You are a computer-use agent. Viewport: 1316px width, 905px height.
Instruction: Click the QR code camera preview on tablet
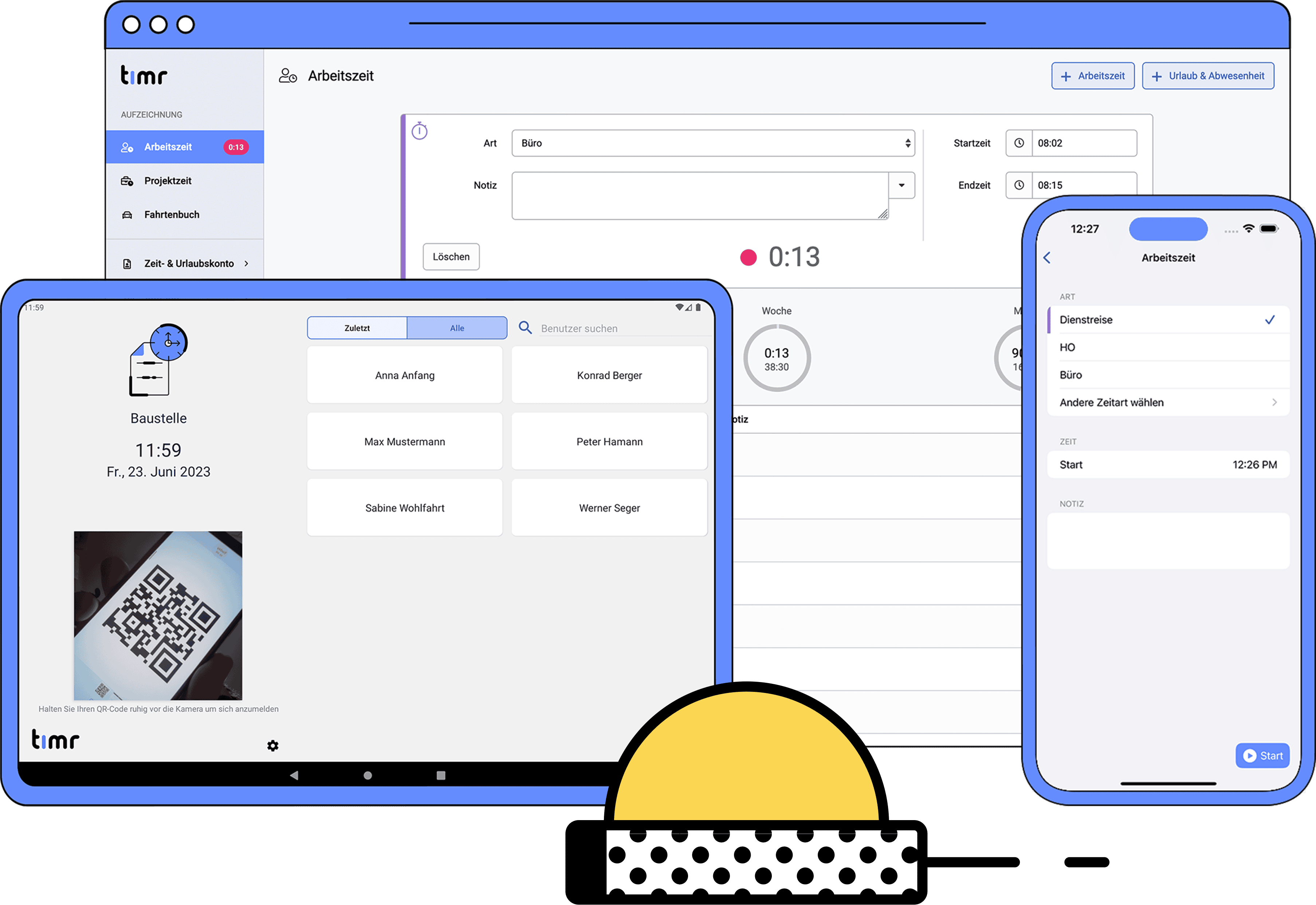point(158,616)
